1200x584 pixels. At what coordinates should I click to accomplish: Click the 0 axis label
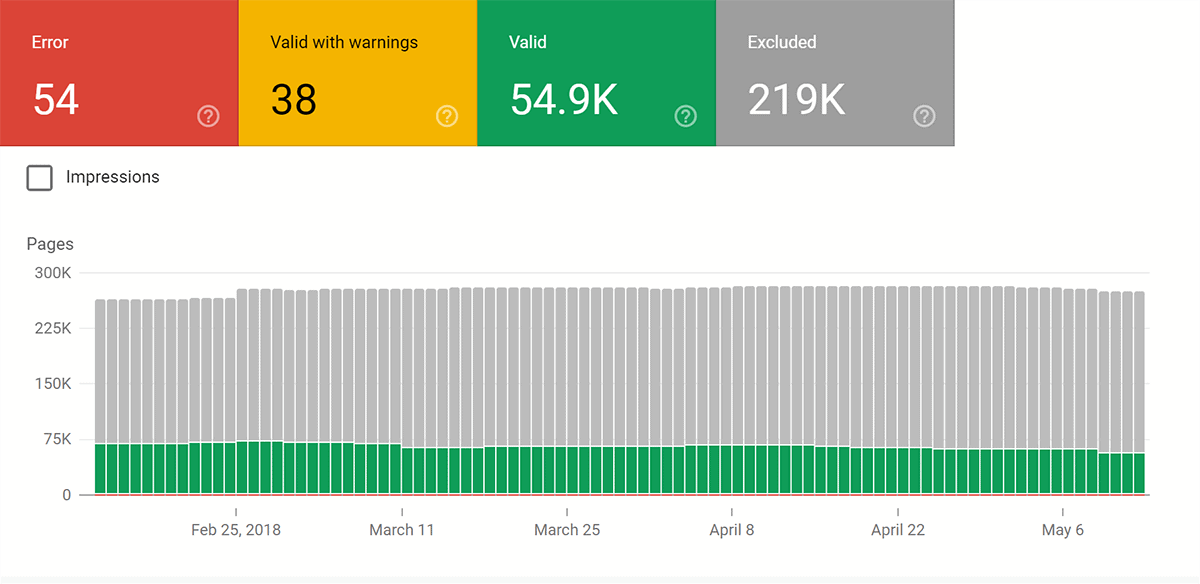66,495
